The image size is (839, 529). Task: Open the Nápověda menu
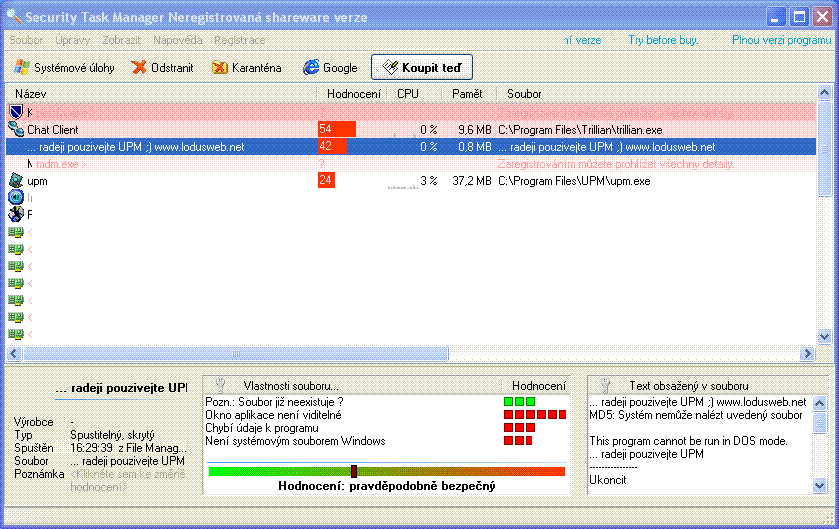[x=178, y=40]
